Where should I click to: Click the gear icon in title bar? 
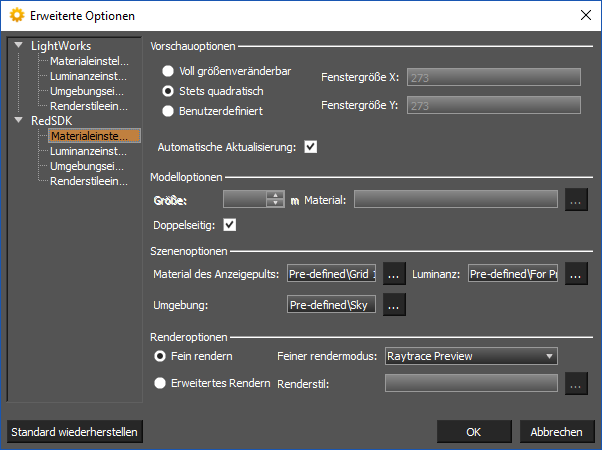[16, 16]
